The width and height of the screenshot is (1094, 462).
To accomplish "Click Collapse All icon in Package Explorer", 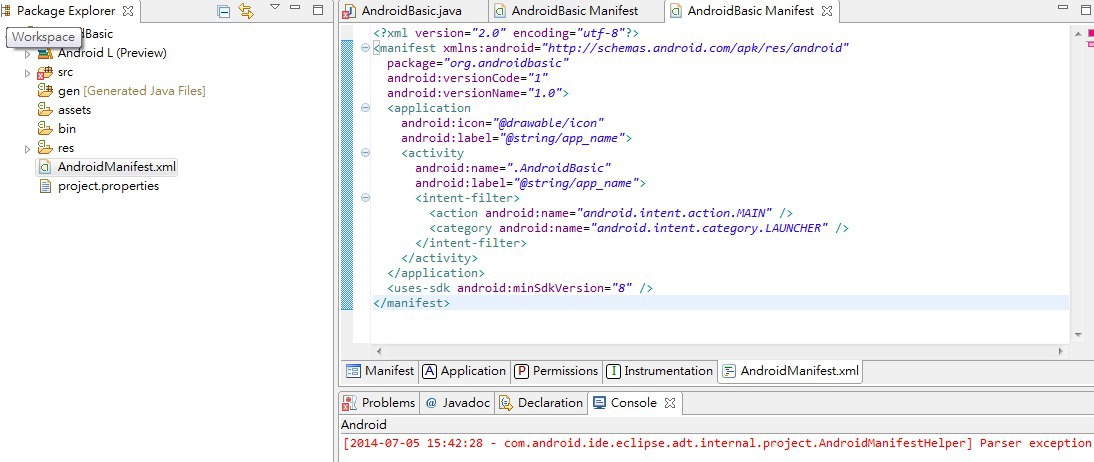I will click(224, 12).
